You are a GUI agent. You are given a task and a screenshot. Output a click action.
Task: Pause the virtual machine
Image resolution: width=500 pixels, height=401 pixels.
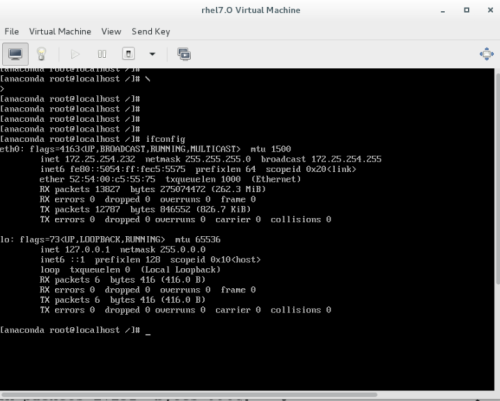click(x=102, y=54)
